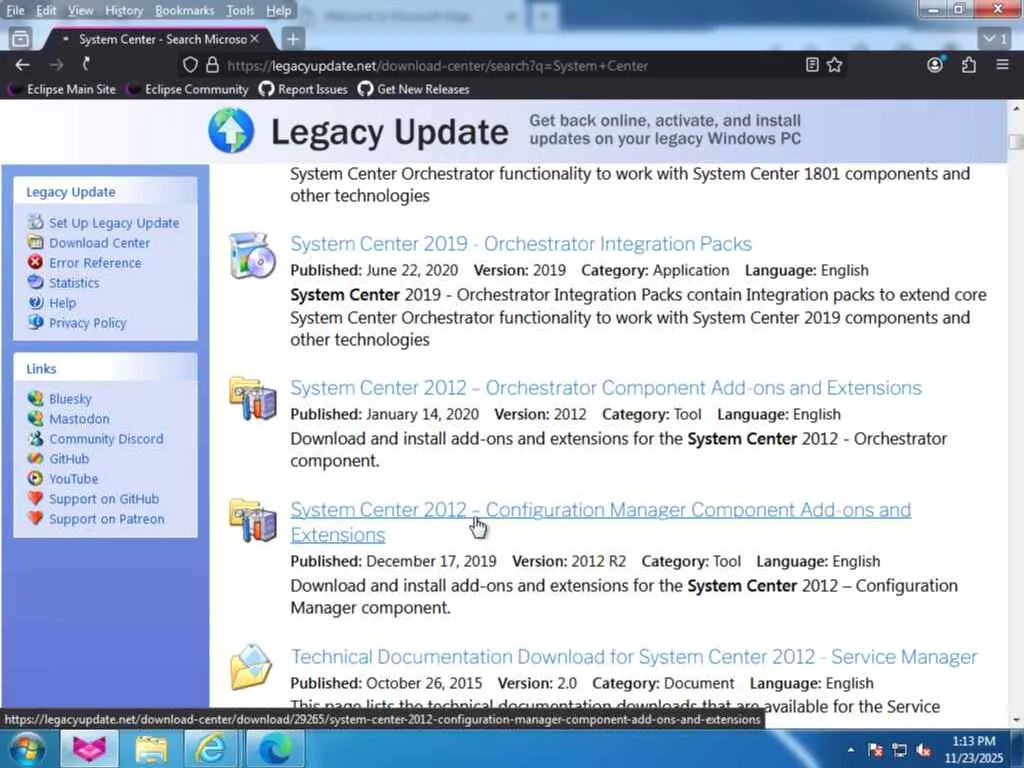Viewport: 1024px width, 768px height.
Task: Show hidden system tray icons
Action: tap(850, 750)
